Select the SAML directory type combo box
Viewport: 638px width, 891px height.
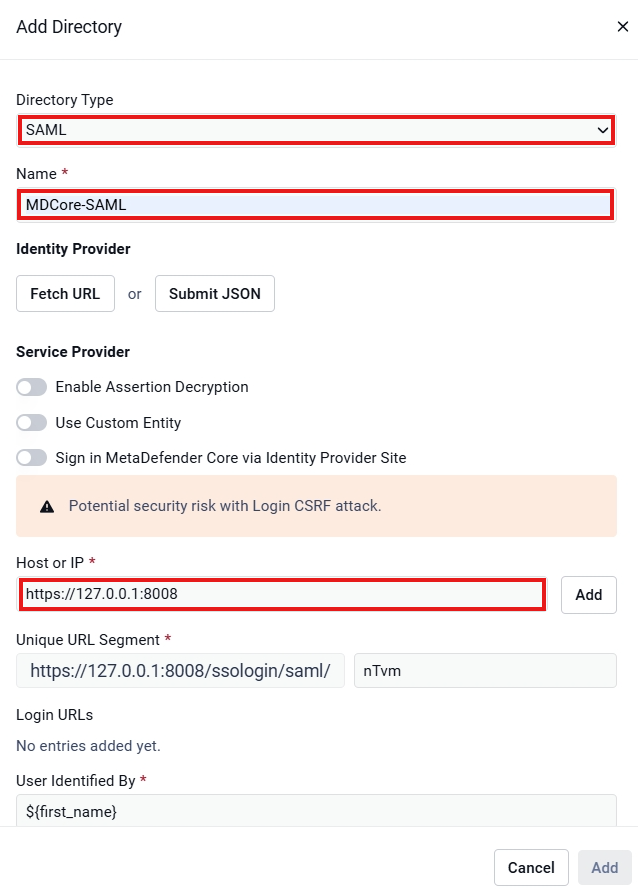[316, 130]
